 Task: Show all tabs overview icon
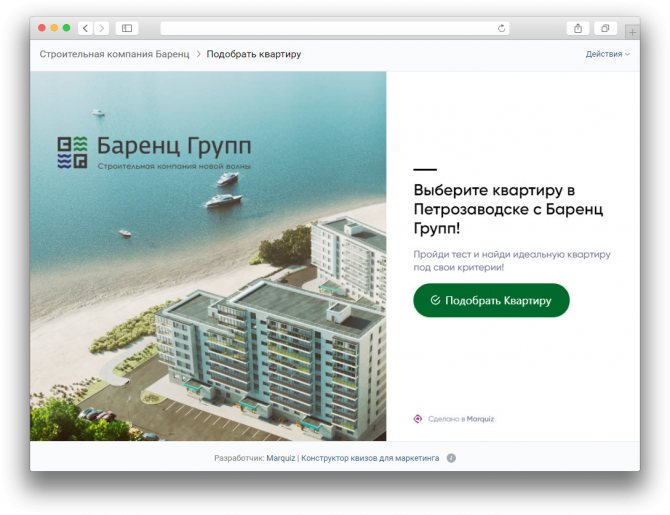(605, 28)
